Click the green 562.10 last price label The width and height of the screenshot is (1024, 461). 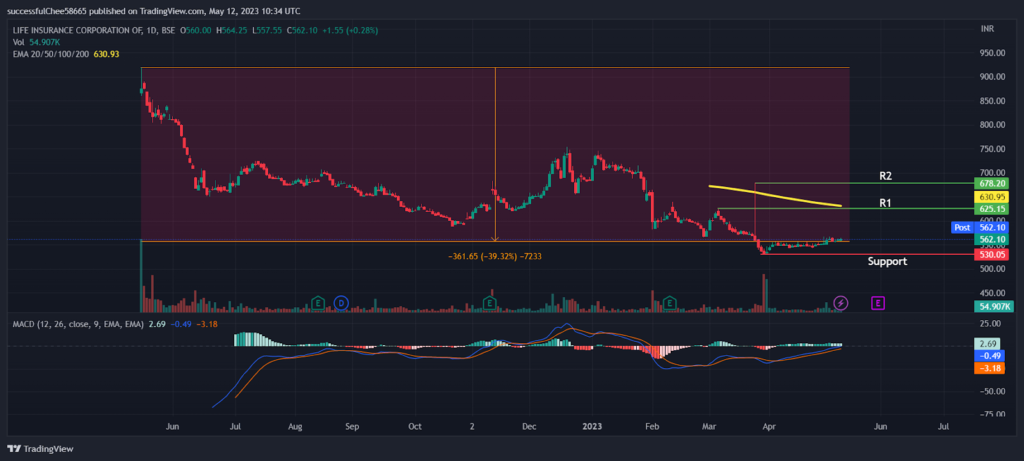(x=991, y=240)
